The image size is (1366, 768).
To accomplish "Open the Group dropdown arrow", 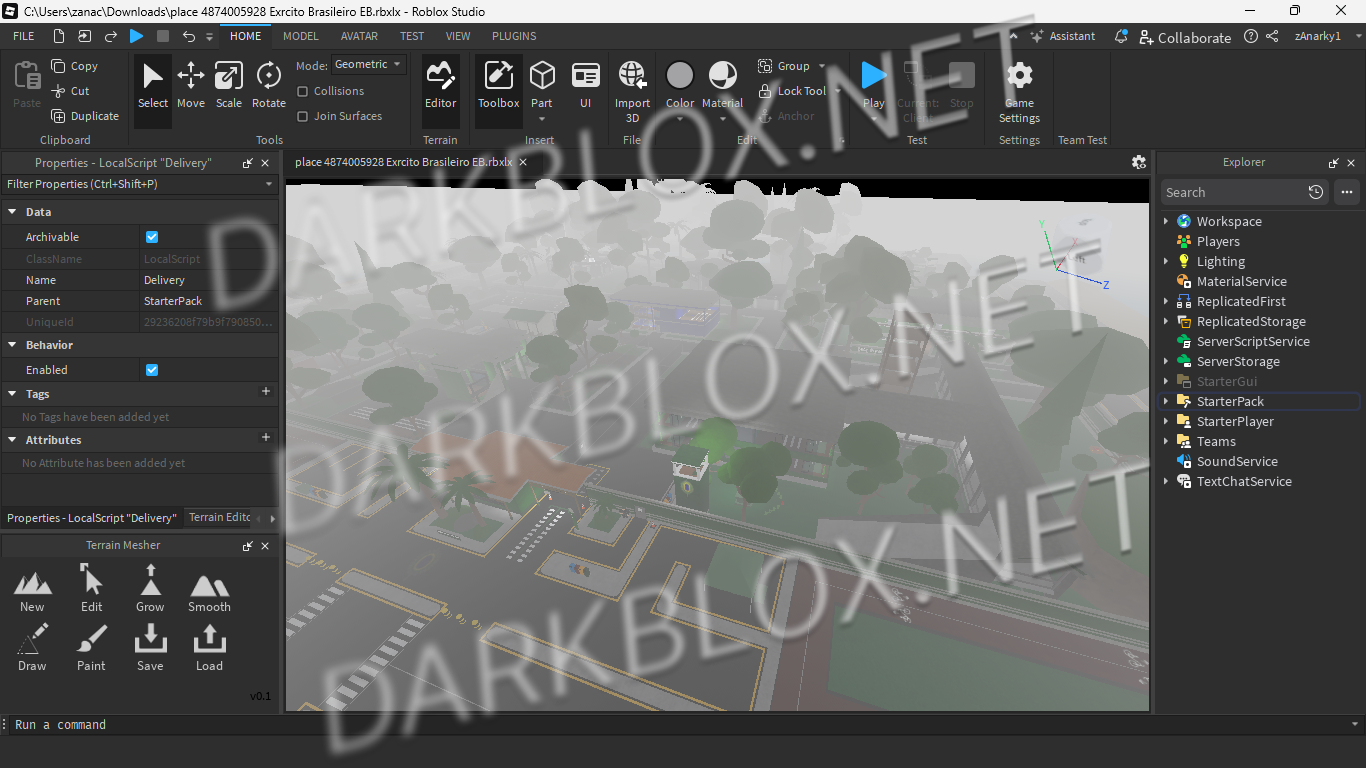I will (822, 66).
